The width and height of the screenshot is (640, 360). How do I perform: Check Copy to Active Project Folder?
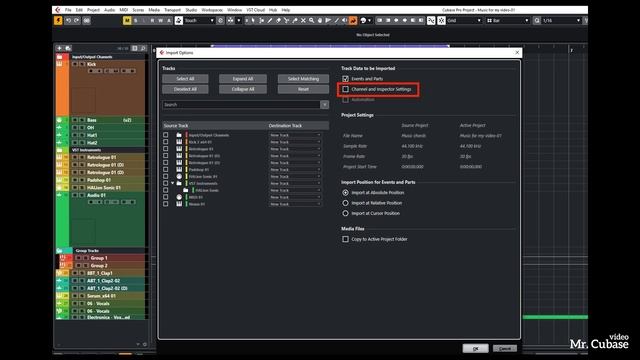(x=345, y=239)
